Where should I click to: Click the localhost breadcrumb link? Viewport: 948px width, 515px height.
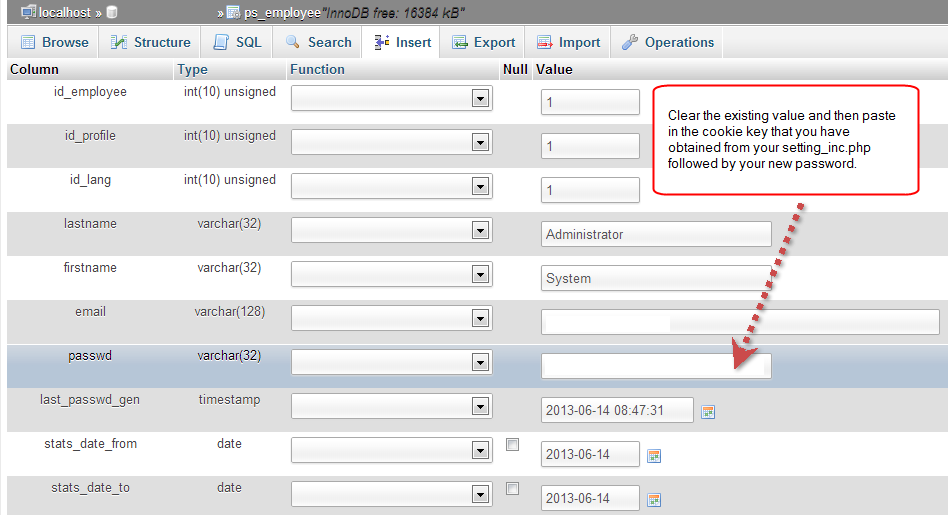click(65, 12)
